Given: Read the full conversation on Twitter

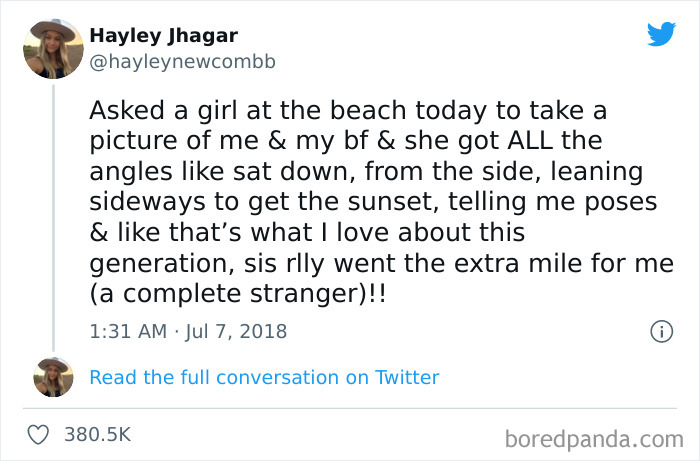Looking at the screenshot, I should tap(264, 377).
